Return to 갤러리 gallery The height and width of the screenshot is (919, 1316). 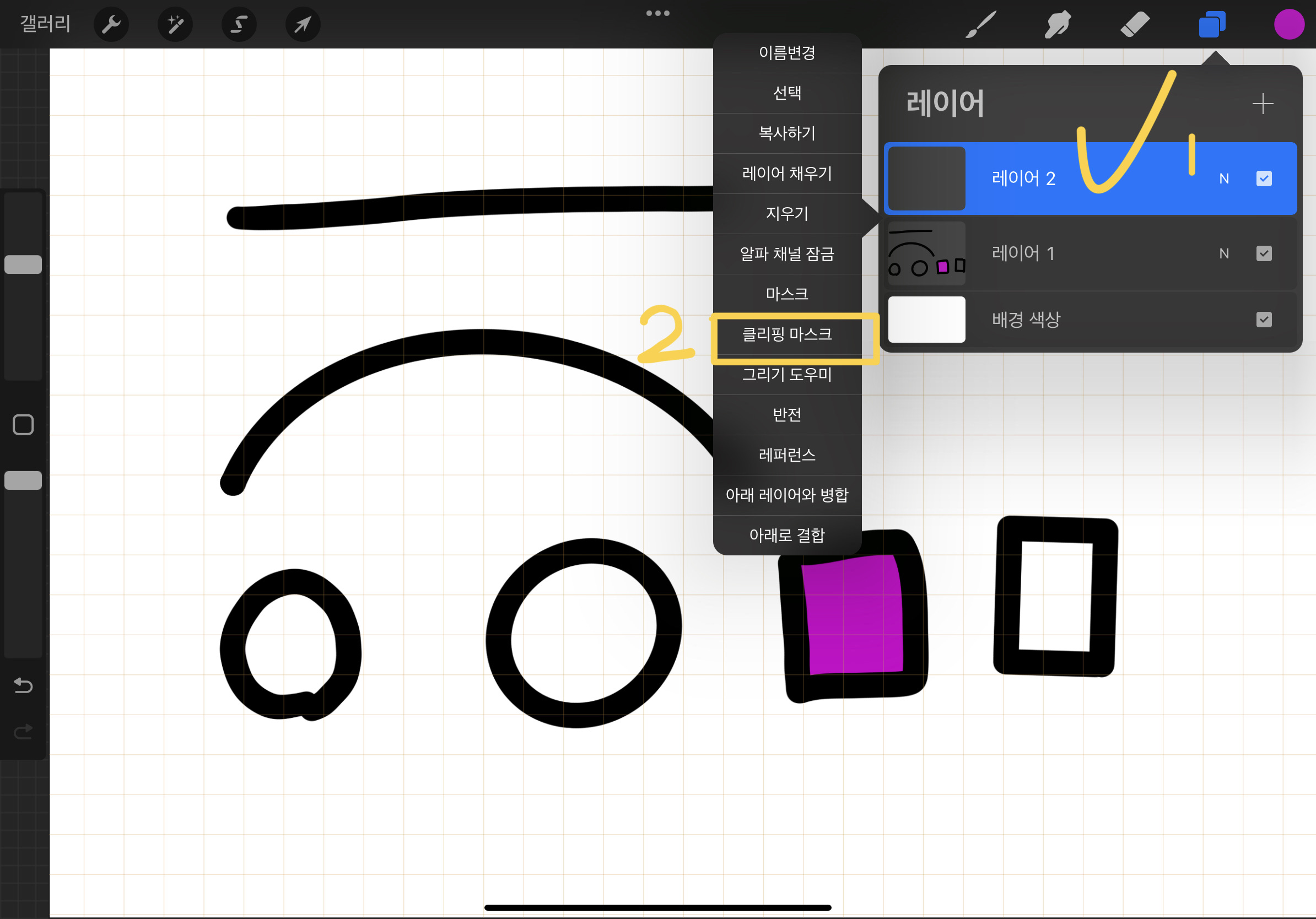coord(45,24)
